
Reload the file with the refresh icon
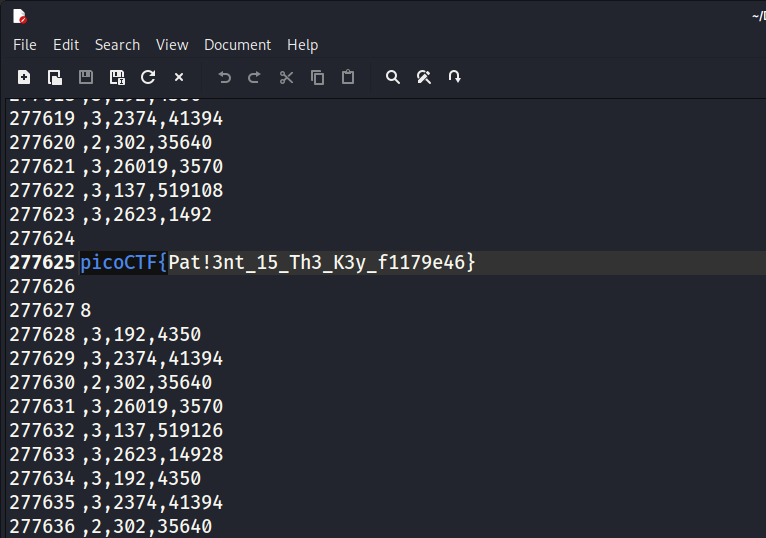(148, 77)
